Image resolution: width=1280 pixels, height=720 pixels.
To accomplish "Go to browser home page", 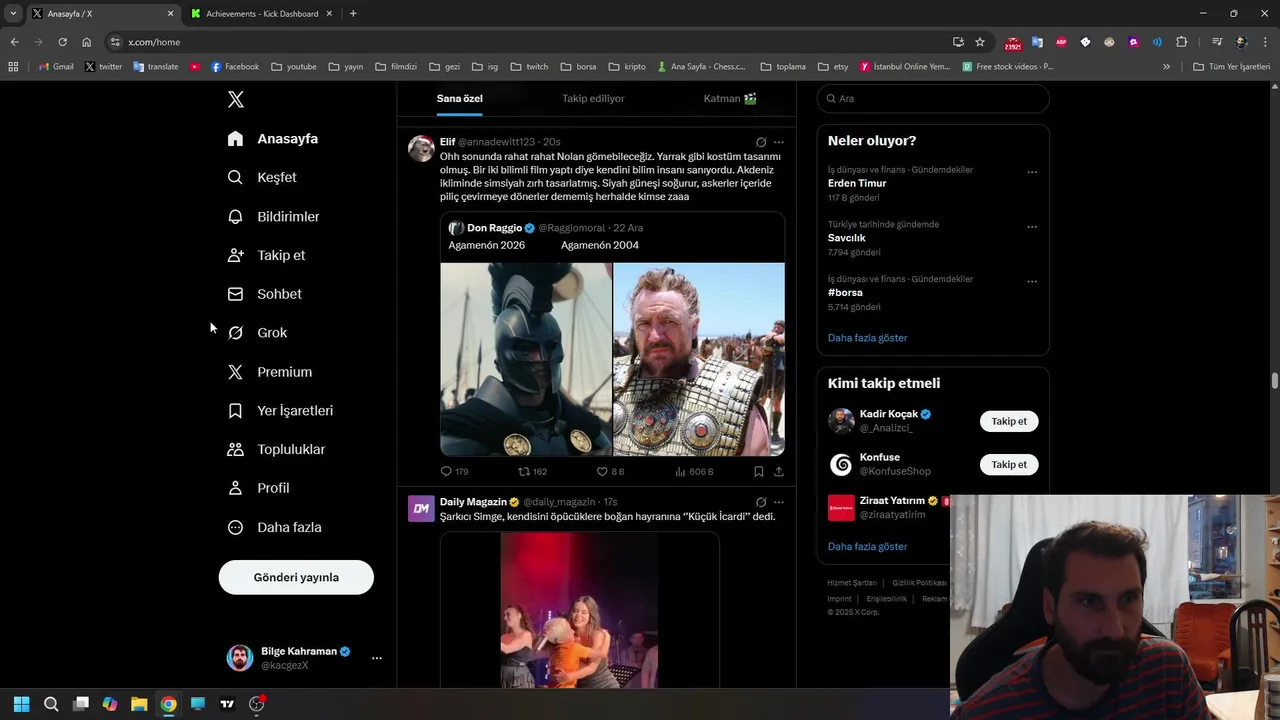I will [86, 42].
